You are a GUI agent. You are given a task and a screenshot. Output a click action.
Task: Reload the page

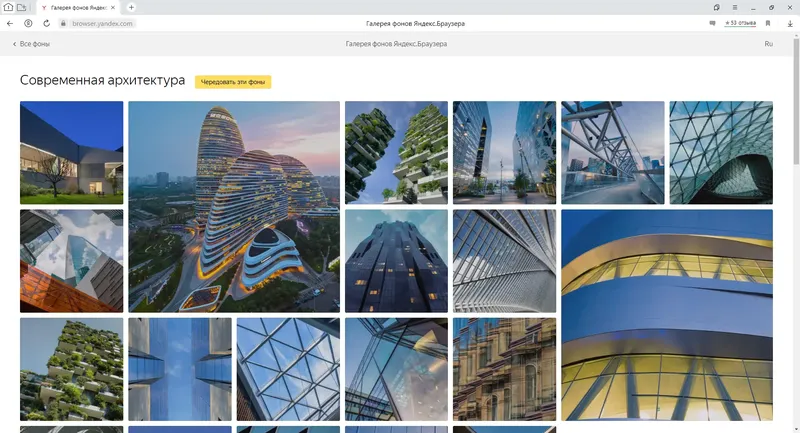pos(46,23)
